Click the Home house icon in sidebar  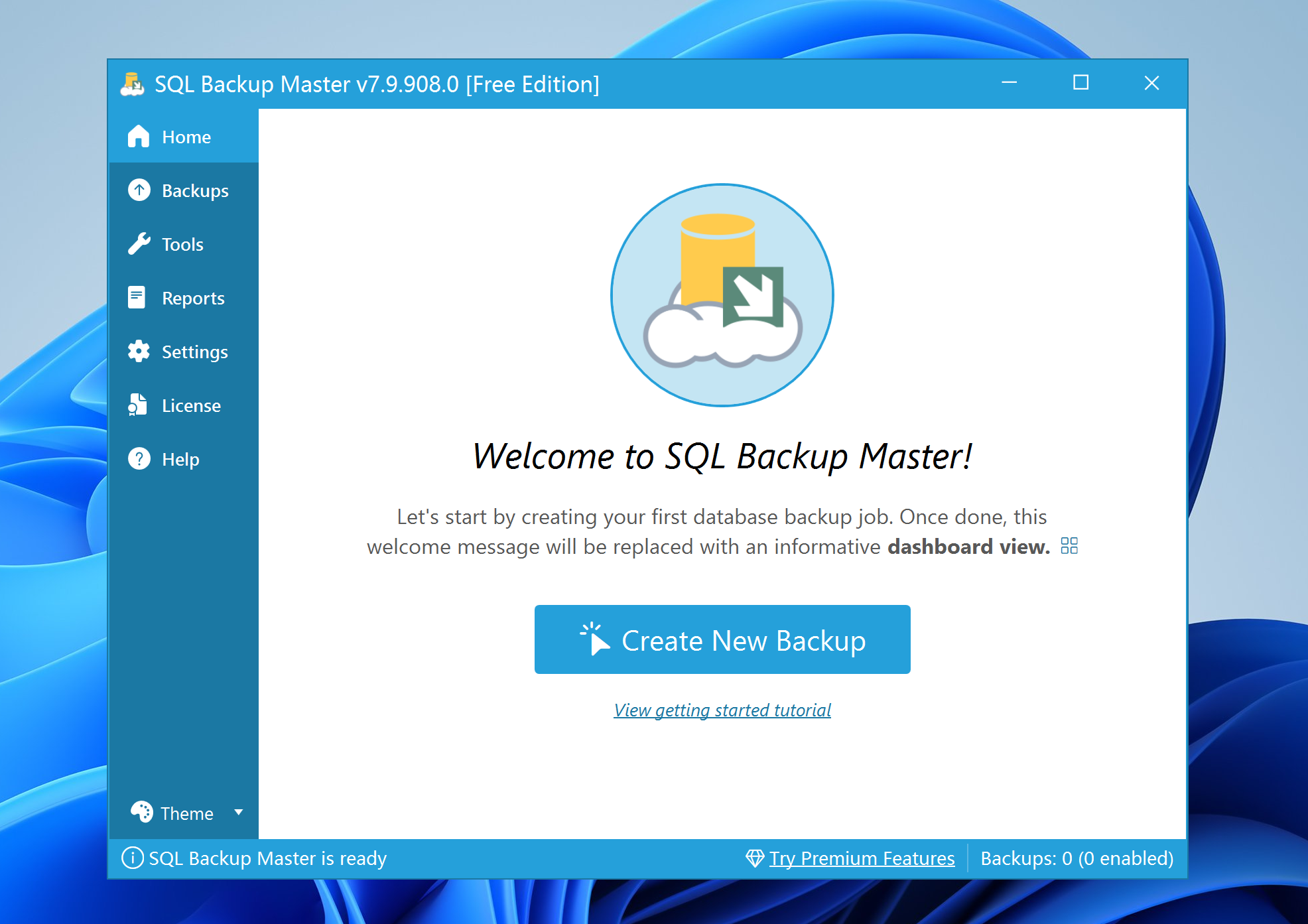pyautogui.click(x=139, y=136)
